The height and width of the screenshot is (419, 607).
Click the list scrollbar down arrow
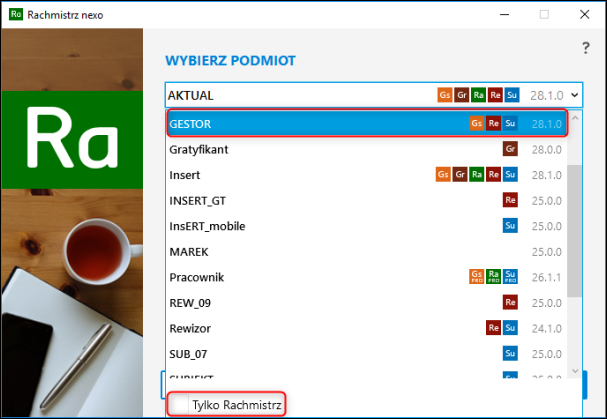click(575, 371)
